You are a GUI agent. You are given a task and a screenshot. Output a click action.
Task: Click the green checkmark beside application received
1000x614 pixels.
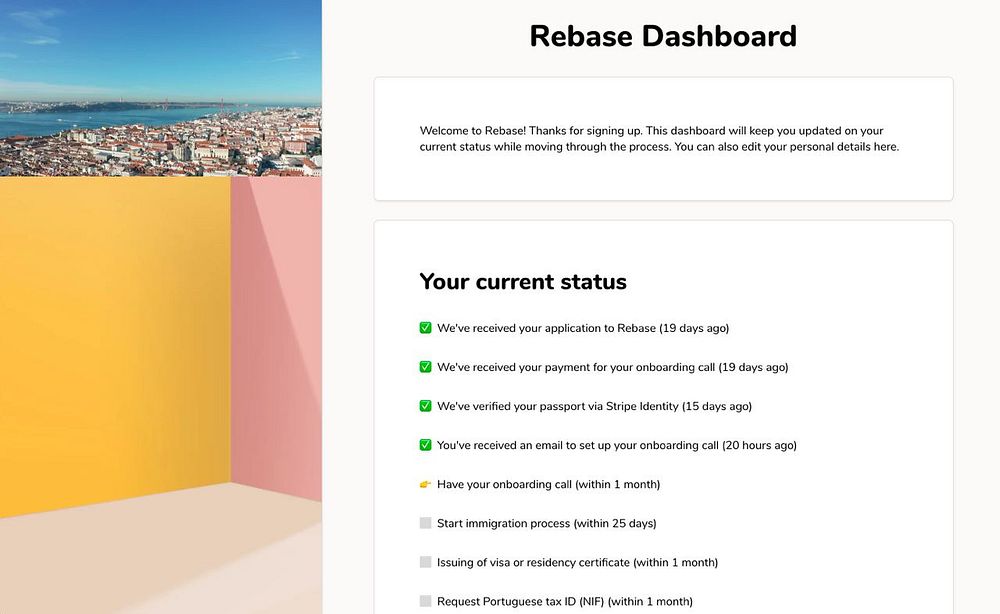(425, 328)
